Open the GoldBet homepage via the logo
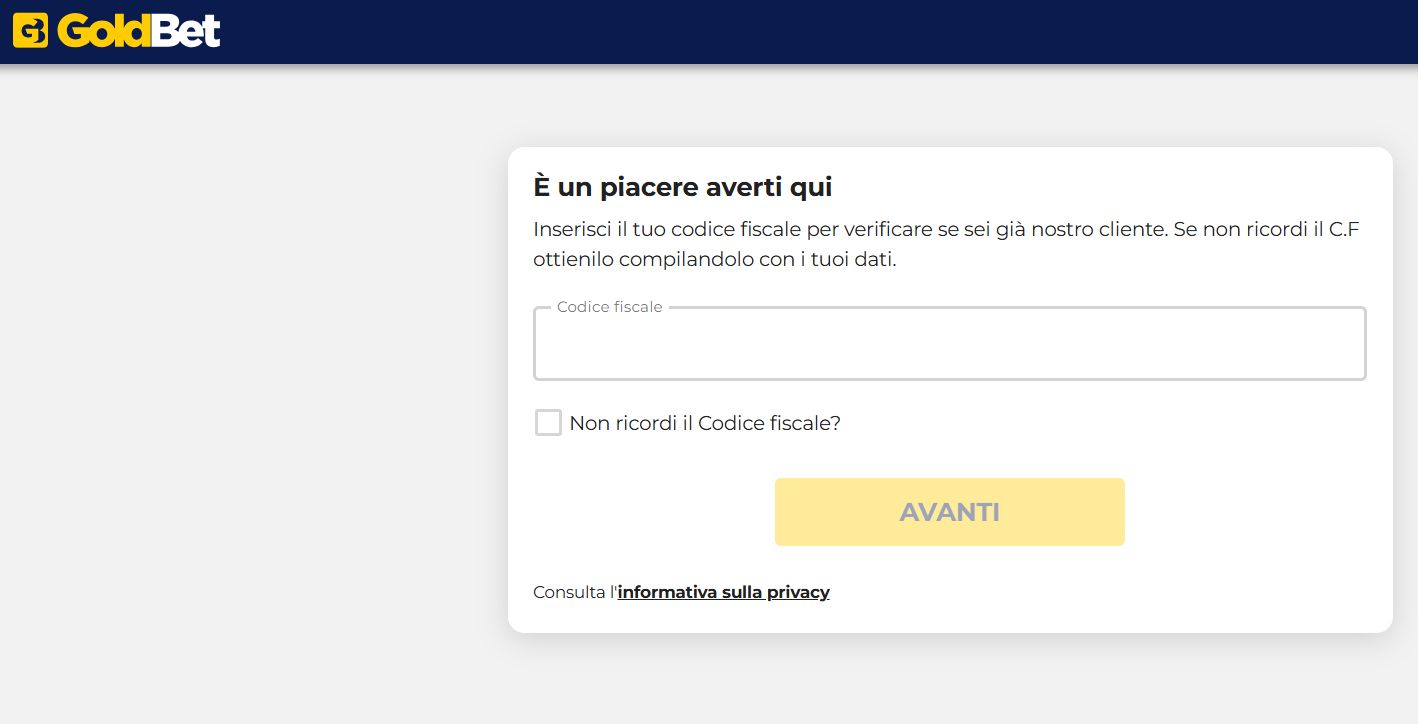This screenshot has height=724, width=1418. (x=115, y=30)
